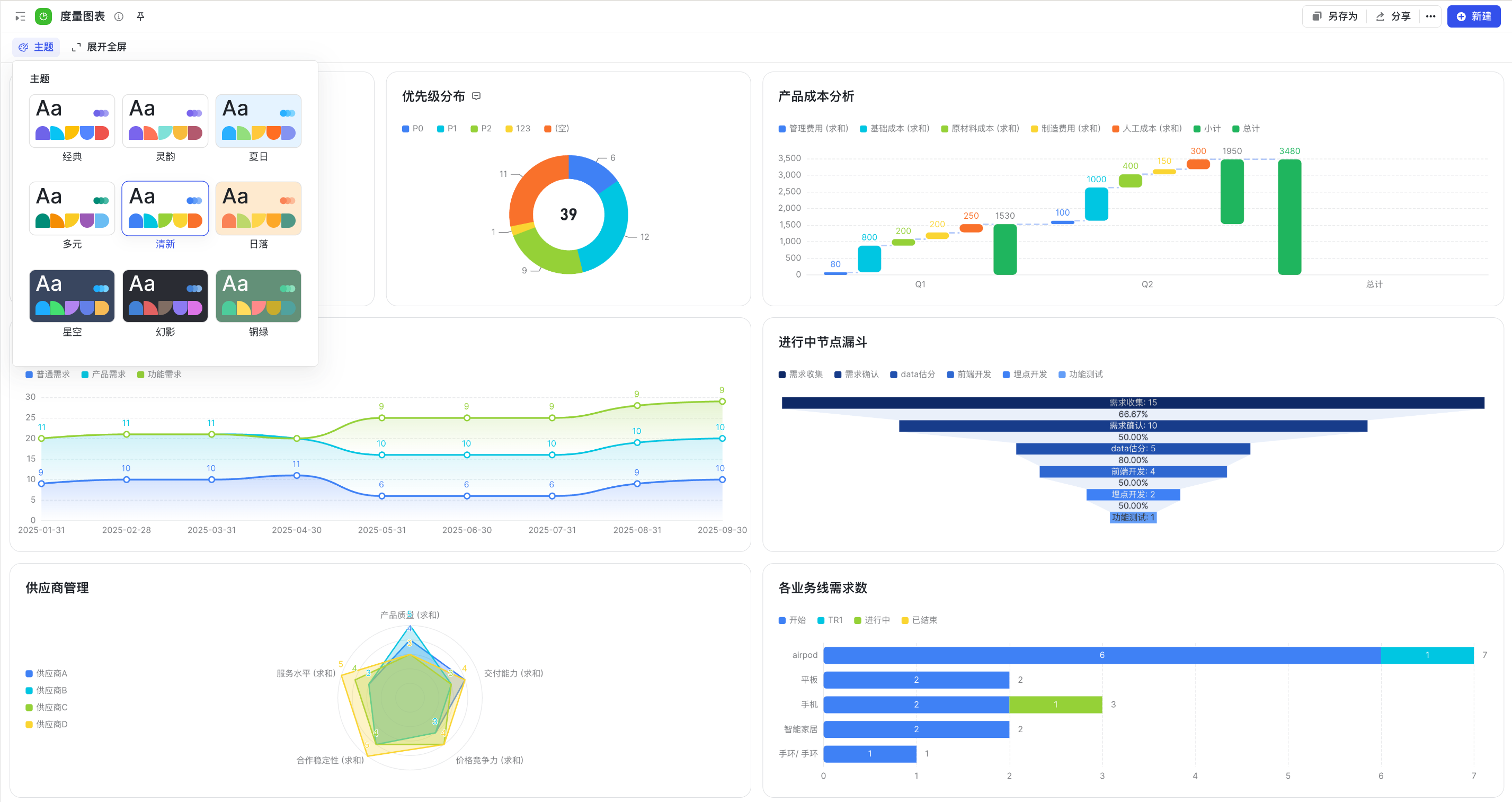
Task: Click the 平板 bar in business chart
Action: coord(916,680)
